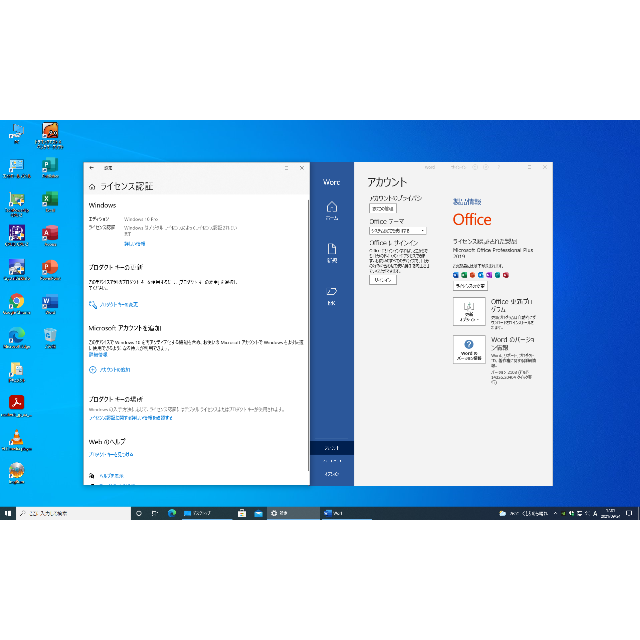This screenshot has height=640, width=640.
Task: Click the account privacy settings button
Action: (382, 209)
